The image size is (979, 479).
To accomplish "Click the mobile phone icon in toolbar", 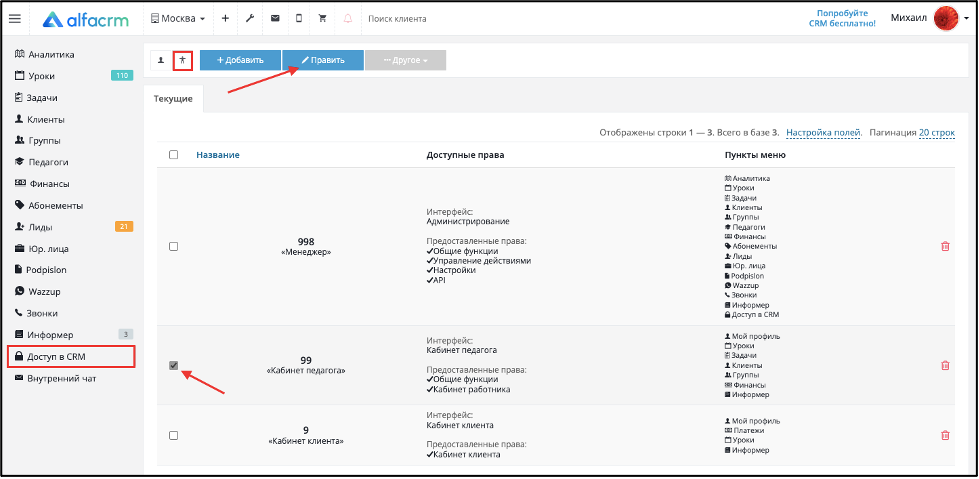I will 299,19.
